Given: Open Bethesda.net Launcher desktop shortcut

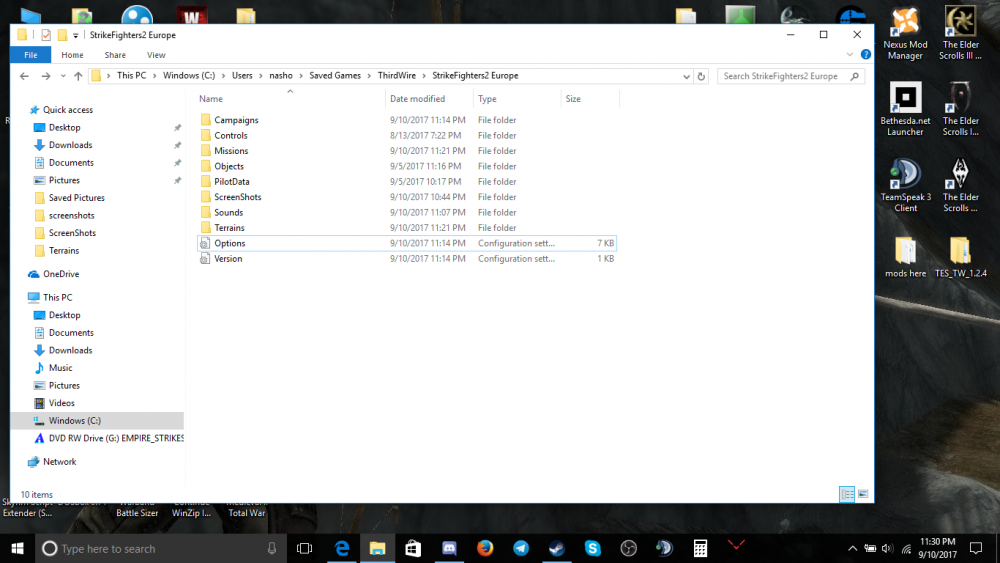Looking at the screenshot, I should pyautogui.click(x=905, y=109).
